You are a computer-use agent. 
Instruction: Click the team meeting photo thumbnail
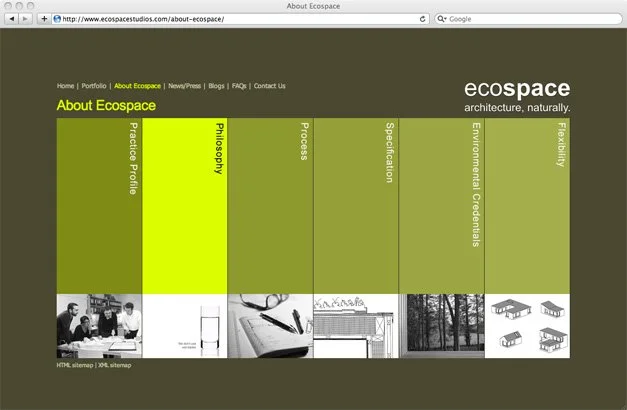[x=99, y=326]
